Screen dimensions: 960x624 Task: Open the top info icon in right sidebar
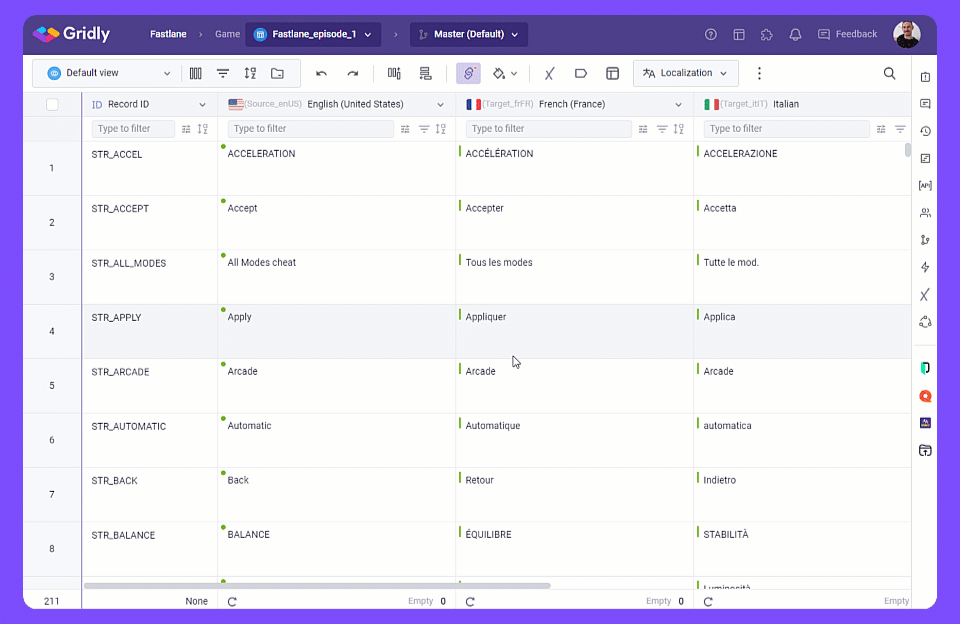point(925,77)
